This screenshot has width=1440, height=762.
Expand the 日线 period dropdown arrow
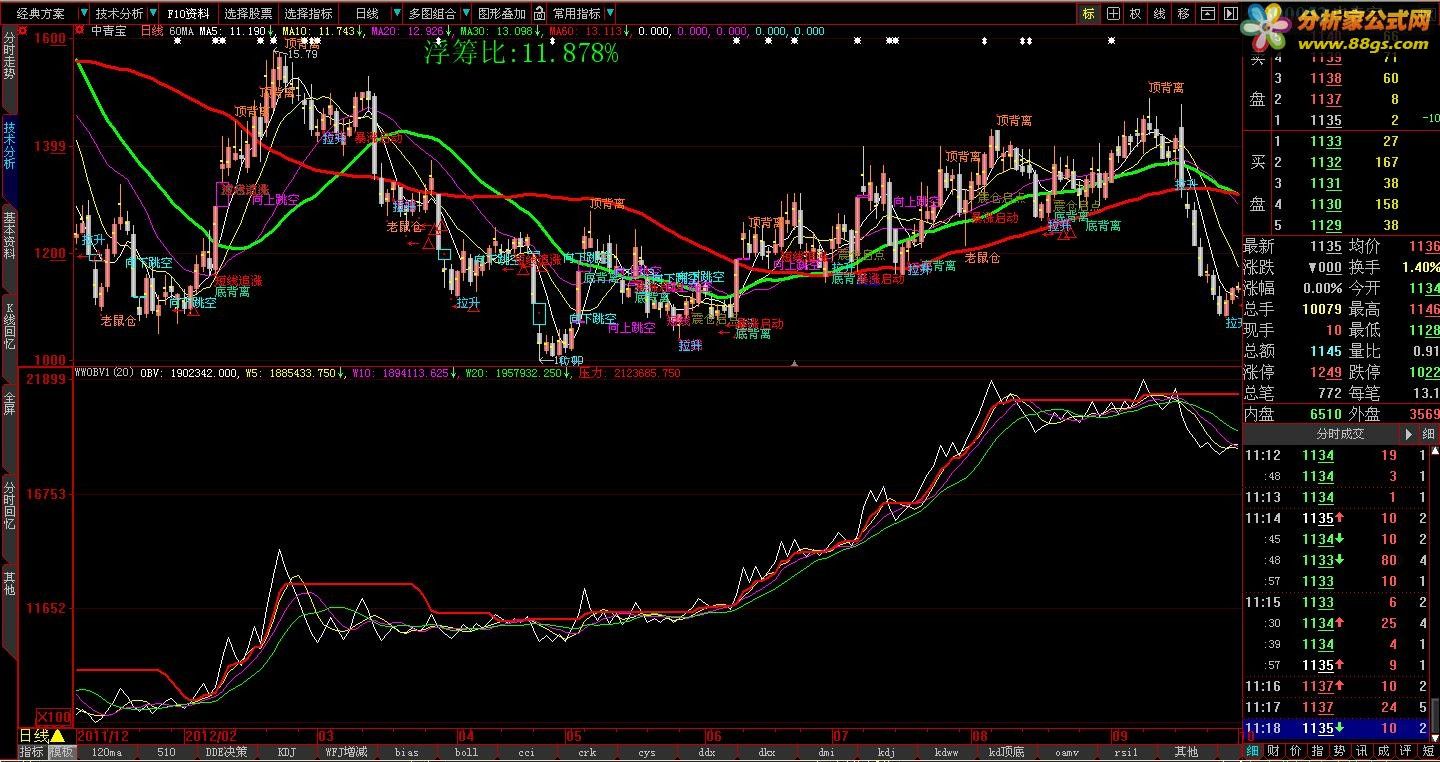(397, 14)
